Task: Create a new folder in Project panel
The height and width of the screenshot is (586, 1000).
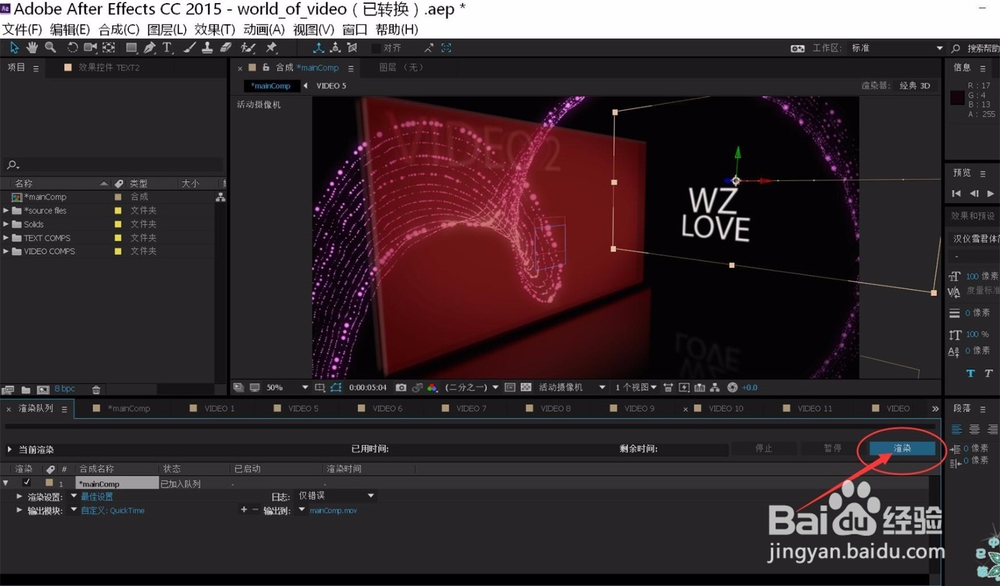Action: coord(26,389)
